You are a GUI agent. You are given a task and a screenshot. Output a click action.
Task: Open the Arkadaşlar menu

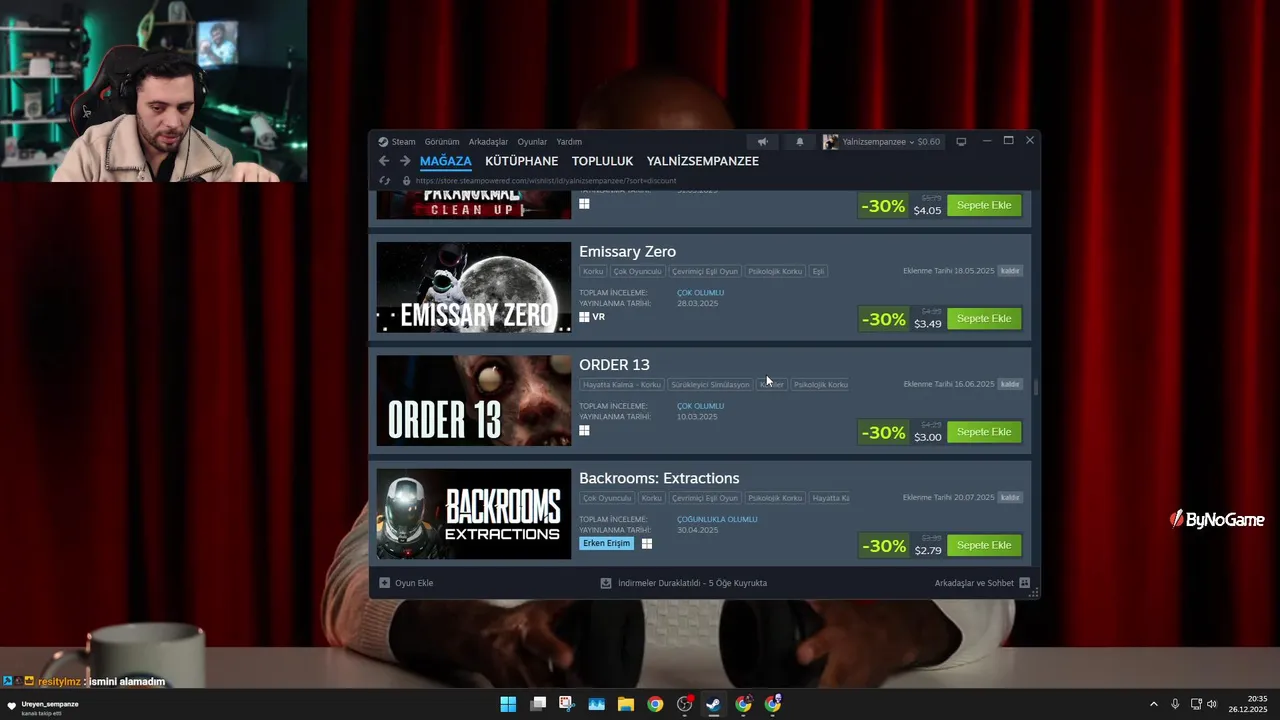pyautogui.click(x=488, y=142)
